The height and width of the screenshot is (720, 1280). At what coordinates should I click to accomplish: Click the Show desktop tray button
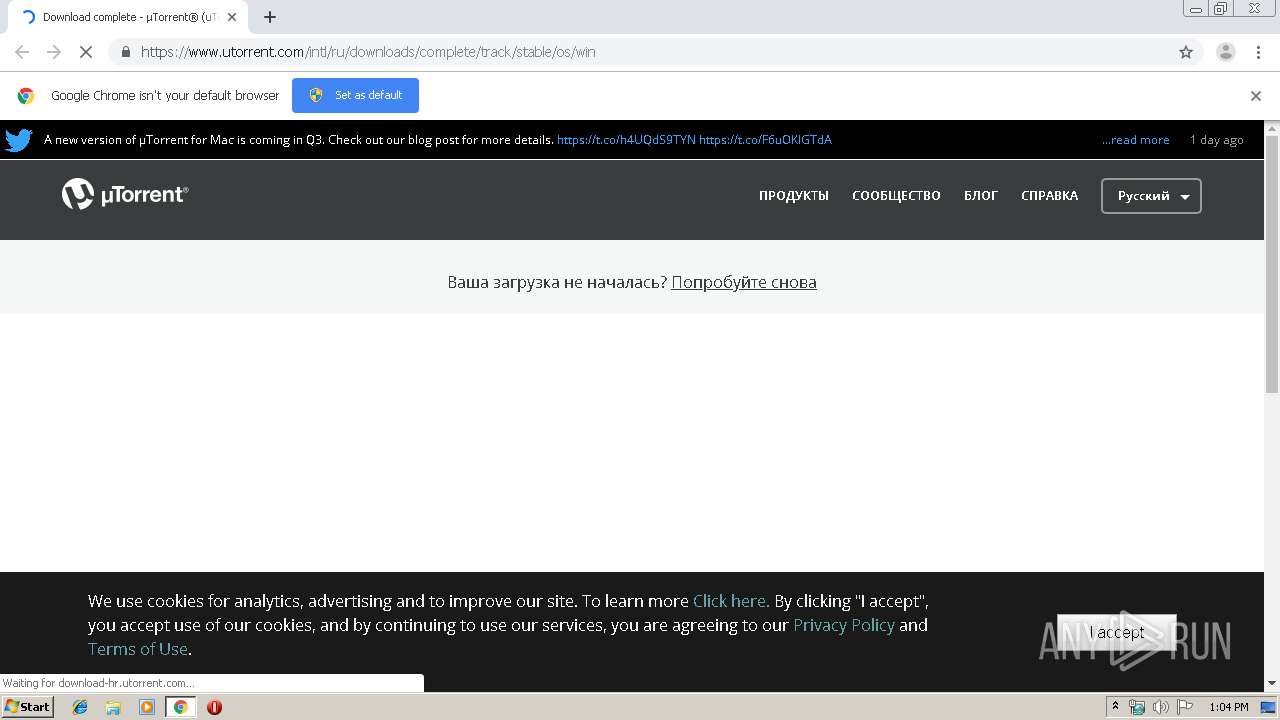click(1268, 707)
